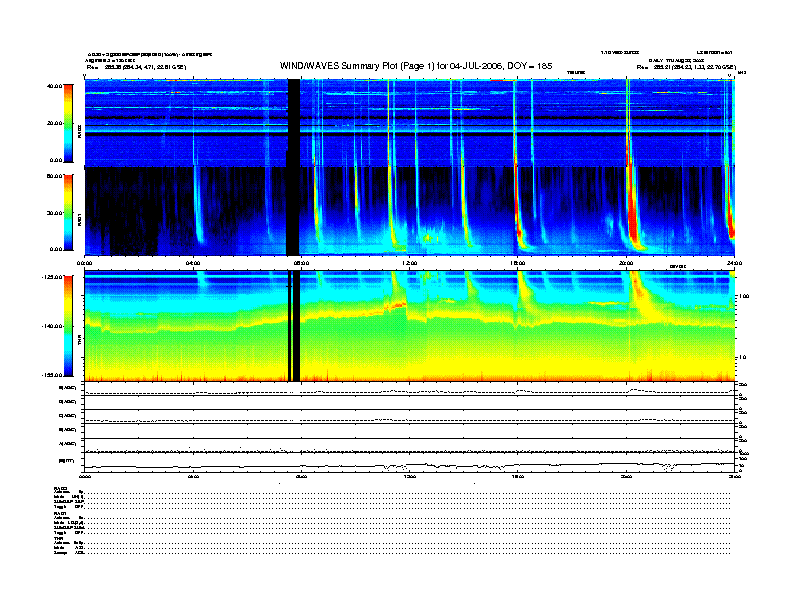Click the -125.00 label on TNR scale
Image resolution: width=792 pixels, height=612 pixels.
(x=52, y=277)
